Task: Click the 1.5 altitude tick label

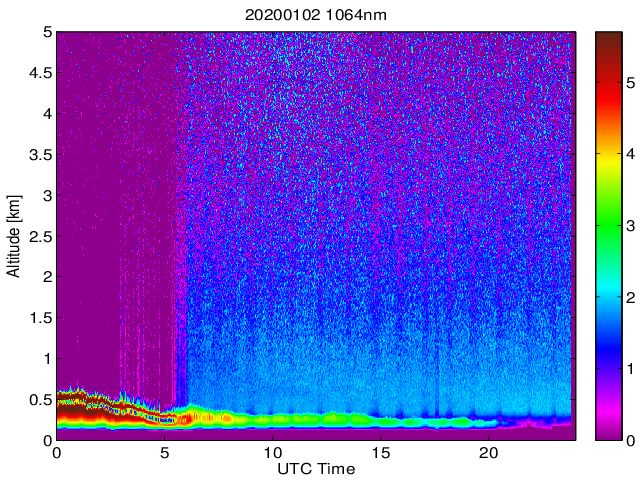Action: point(41,318)
